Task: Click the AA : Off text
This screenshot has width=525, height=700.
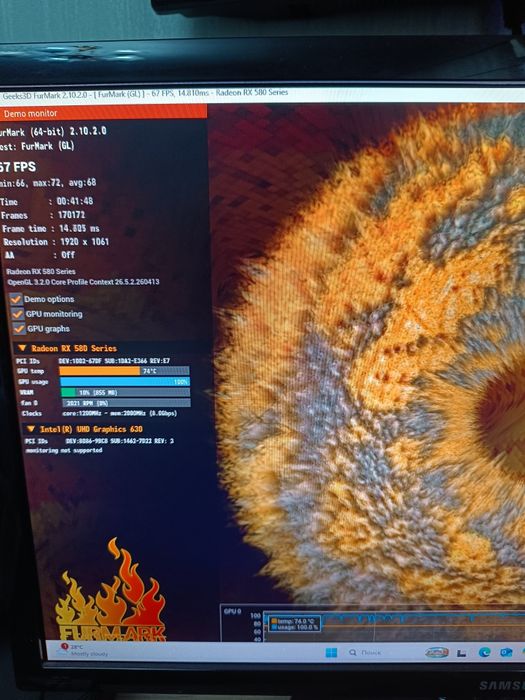Action: [x=40, y=255]
